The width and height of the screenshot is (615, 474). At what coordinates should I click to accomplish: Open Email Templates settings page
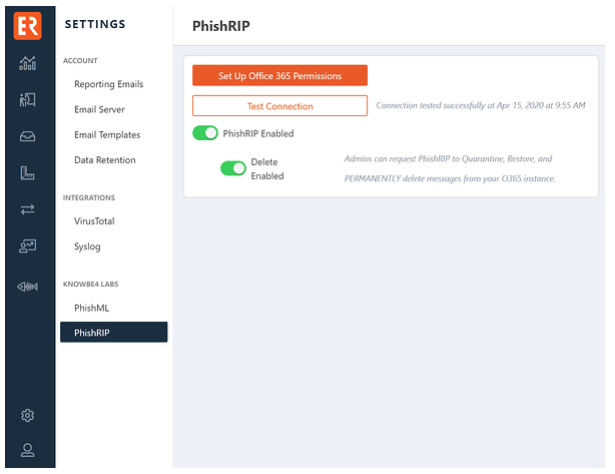tap(107, 135)
